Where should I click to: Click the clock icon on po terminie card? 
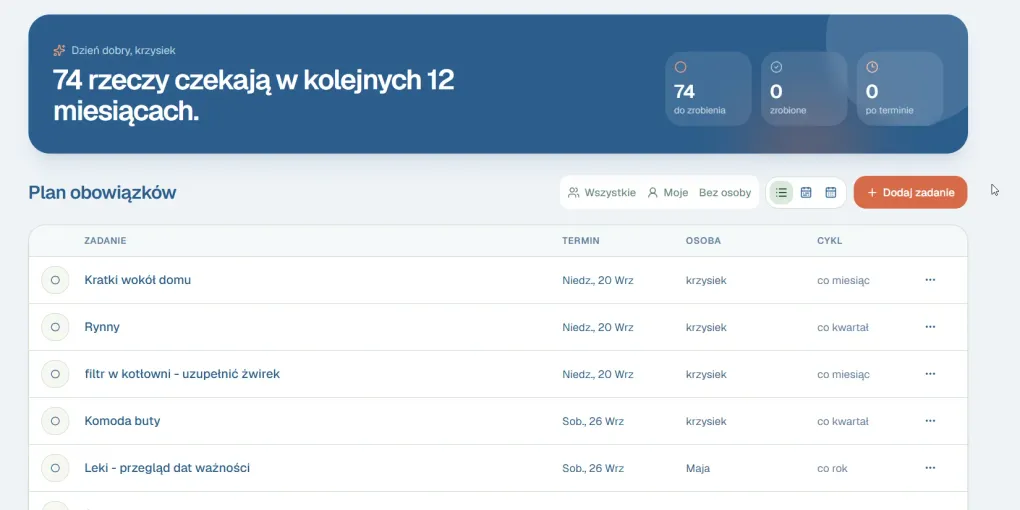(x=872, y=67)
